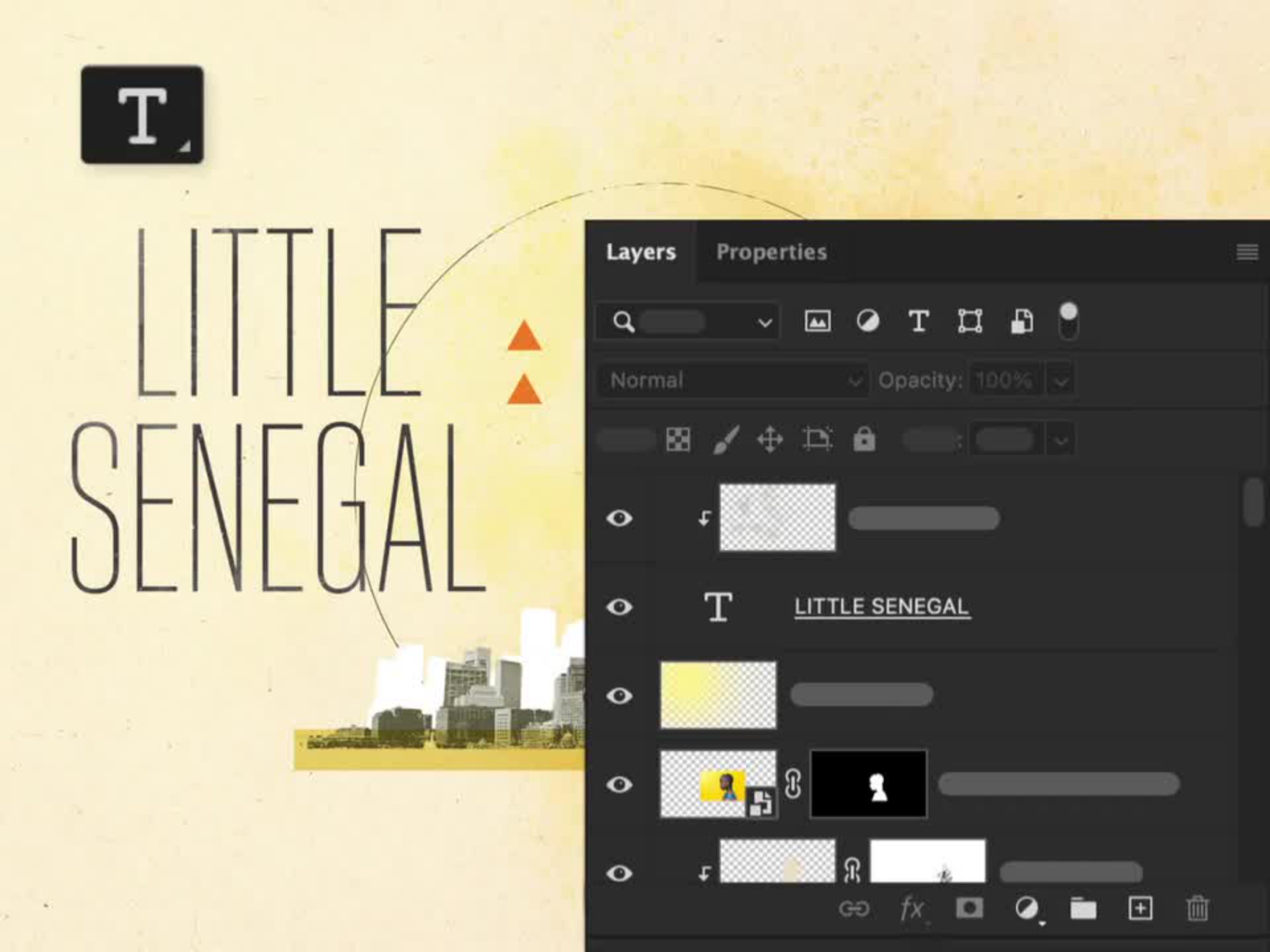Click lock transparent pixels icon

(x=678, y=440)
